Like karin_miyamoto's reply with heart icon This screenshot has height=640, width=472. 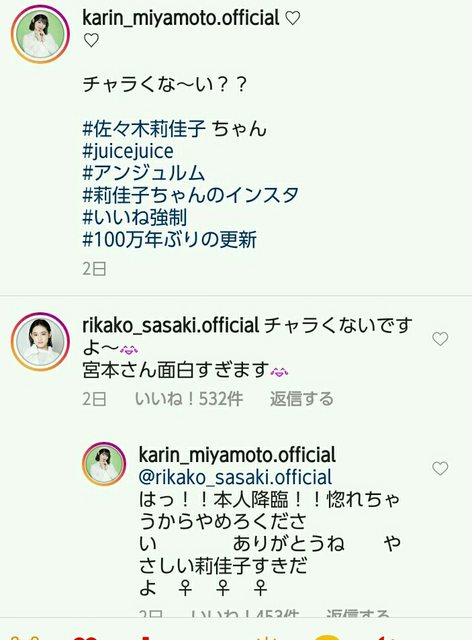click(440, 468)
